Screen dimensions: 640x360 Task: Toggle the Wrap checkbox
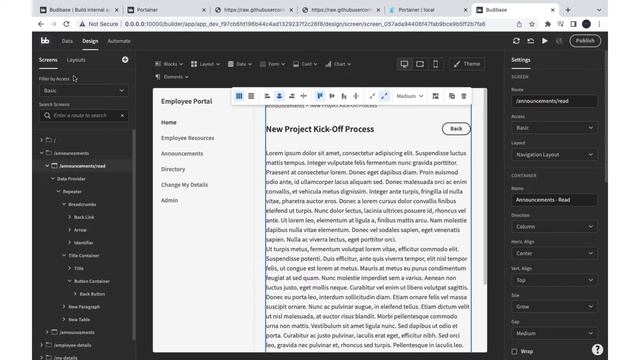[514, 351]
